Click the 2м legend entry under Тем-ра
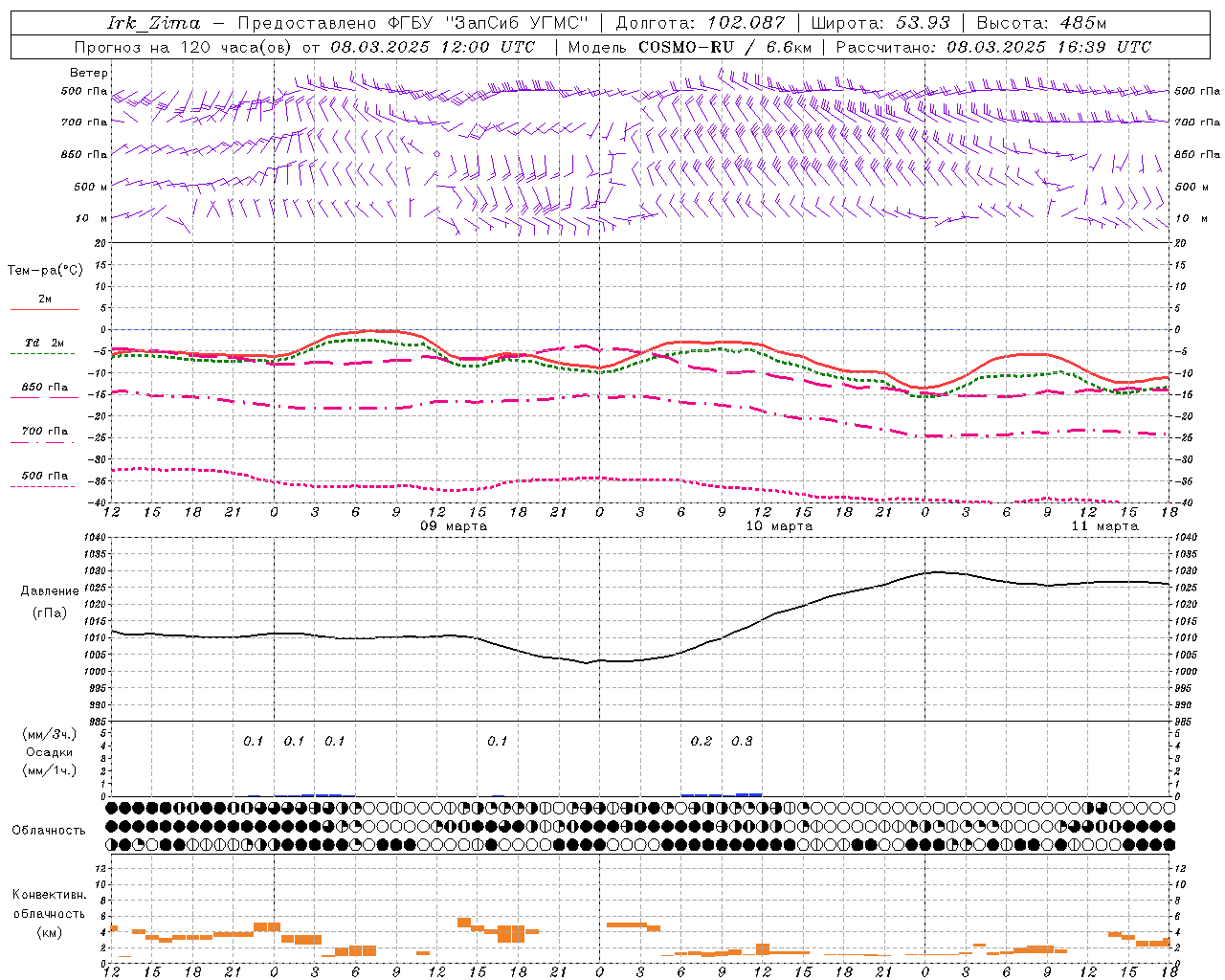 pyautogui.click(x=45, y=300)
